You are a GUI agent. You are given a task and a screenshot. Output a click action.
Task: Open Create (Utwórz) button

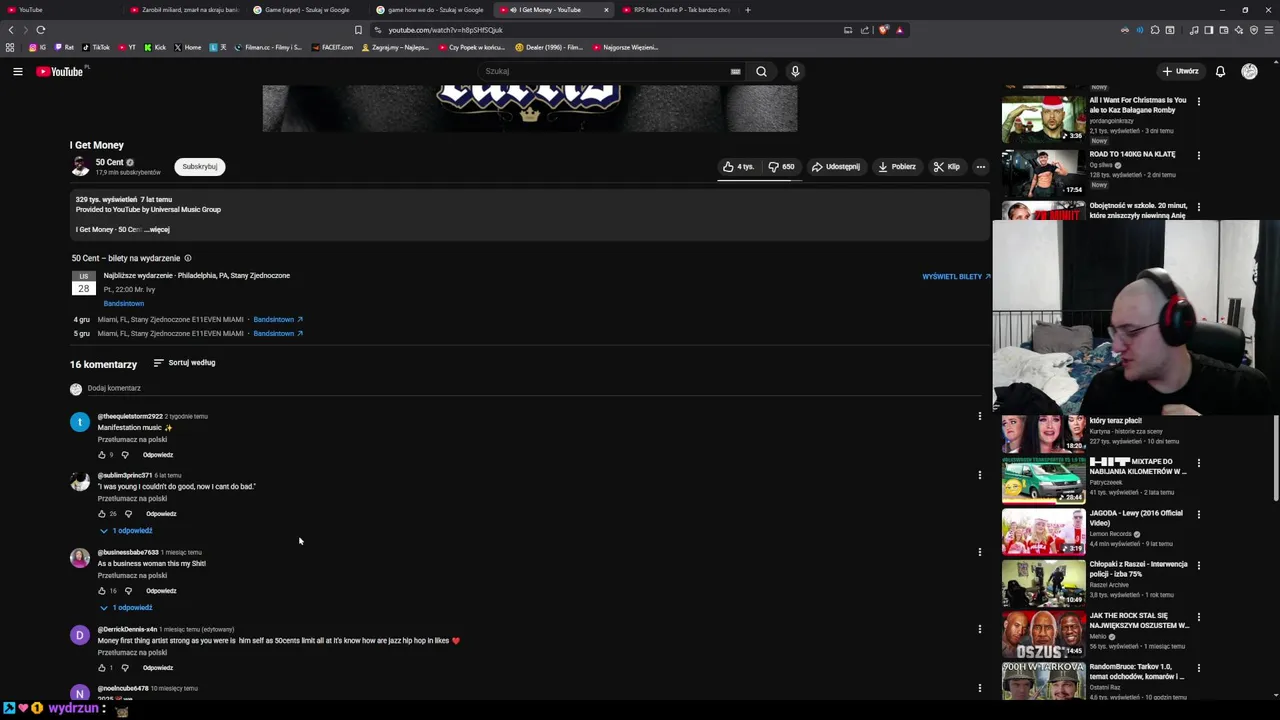(1181, 71)
